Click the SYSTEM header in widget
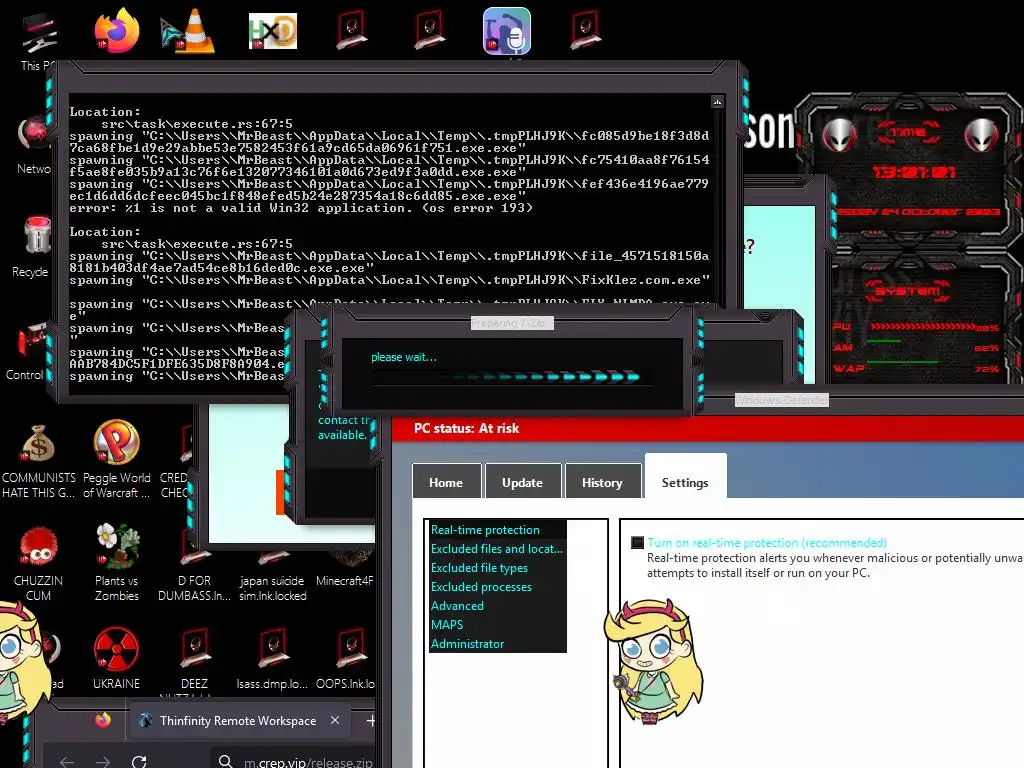The image size is (1024, 768). [908, 291]
